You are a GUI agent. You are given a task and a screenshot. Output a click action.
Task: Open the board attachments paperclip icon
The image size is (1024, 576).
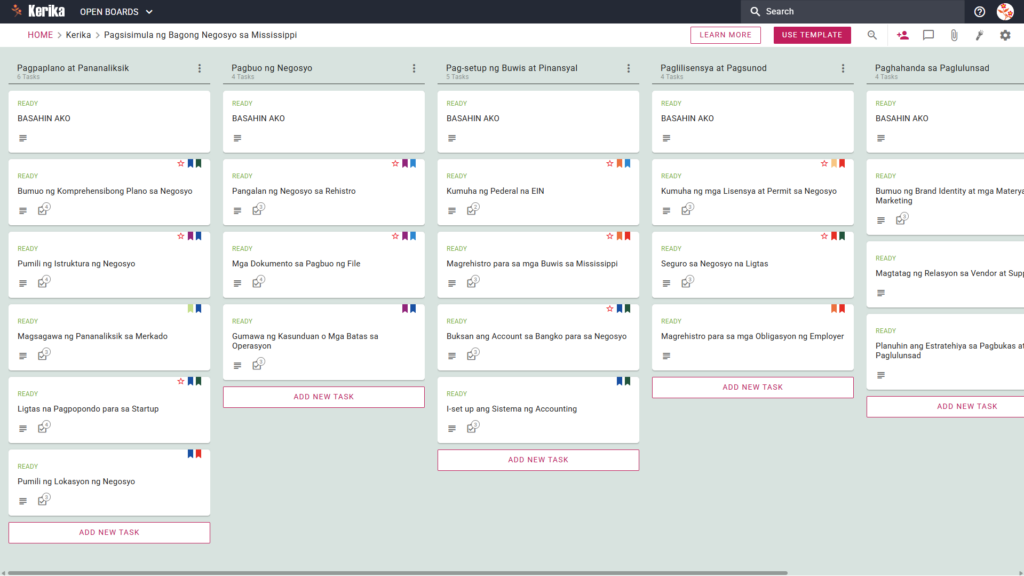pos(954,35)
